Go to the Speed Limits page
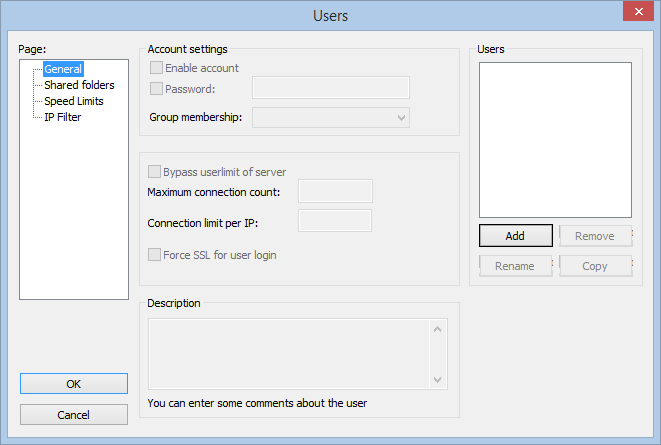The image size is (661, 445). [x=74, y=101]
